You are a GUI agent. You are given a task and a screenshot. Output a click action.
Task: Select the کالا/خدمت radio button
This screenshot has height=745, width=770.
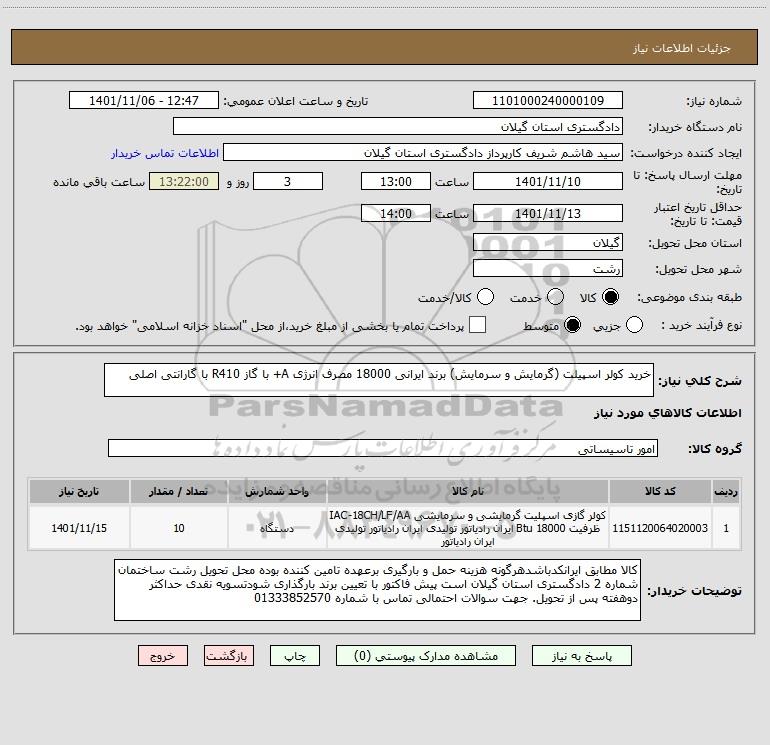[x=486, y=297]
